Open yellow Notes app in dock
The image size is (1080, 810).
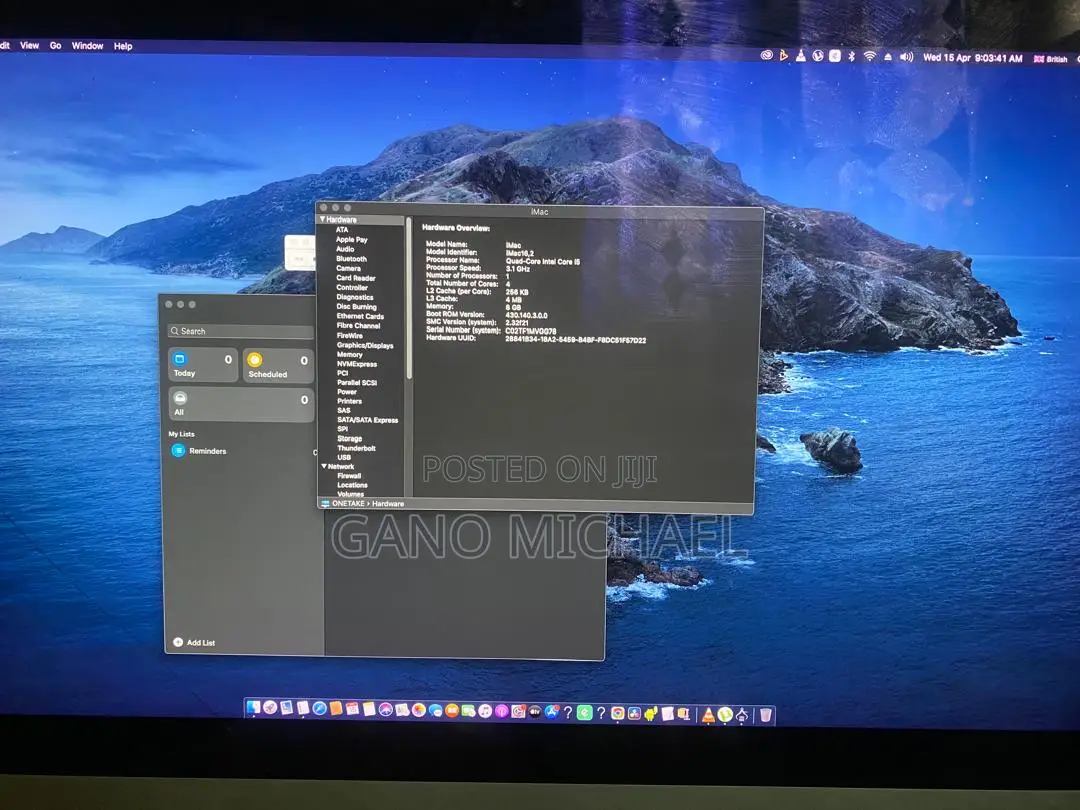[369, 709]
